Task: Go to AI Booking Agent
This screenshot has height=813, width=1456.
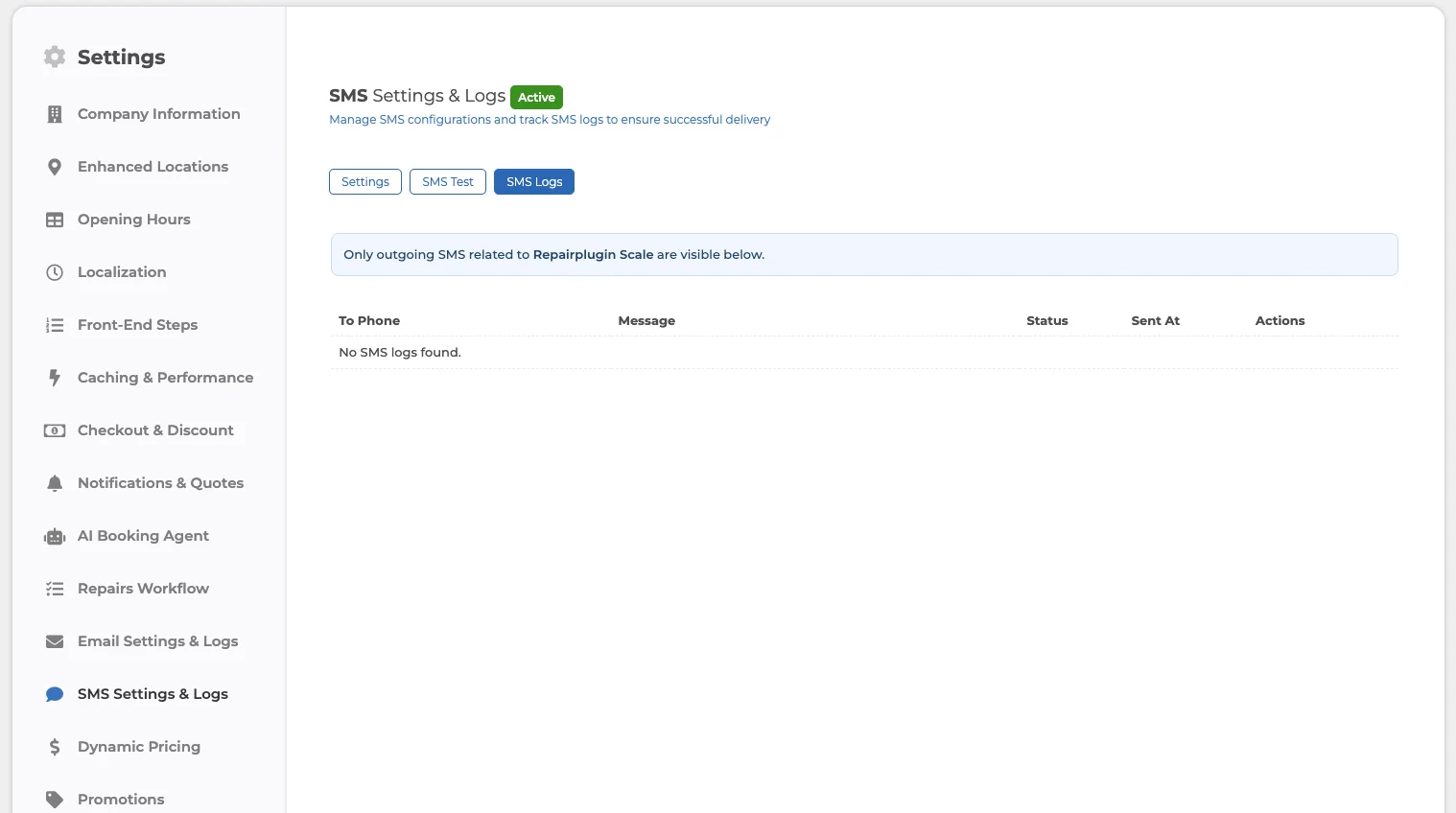Action: 143,536
